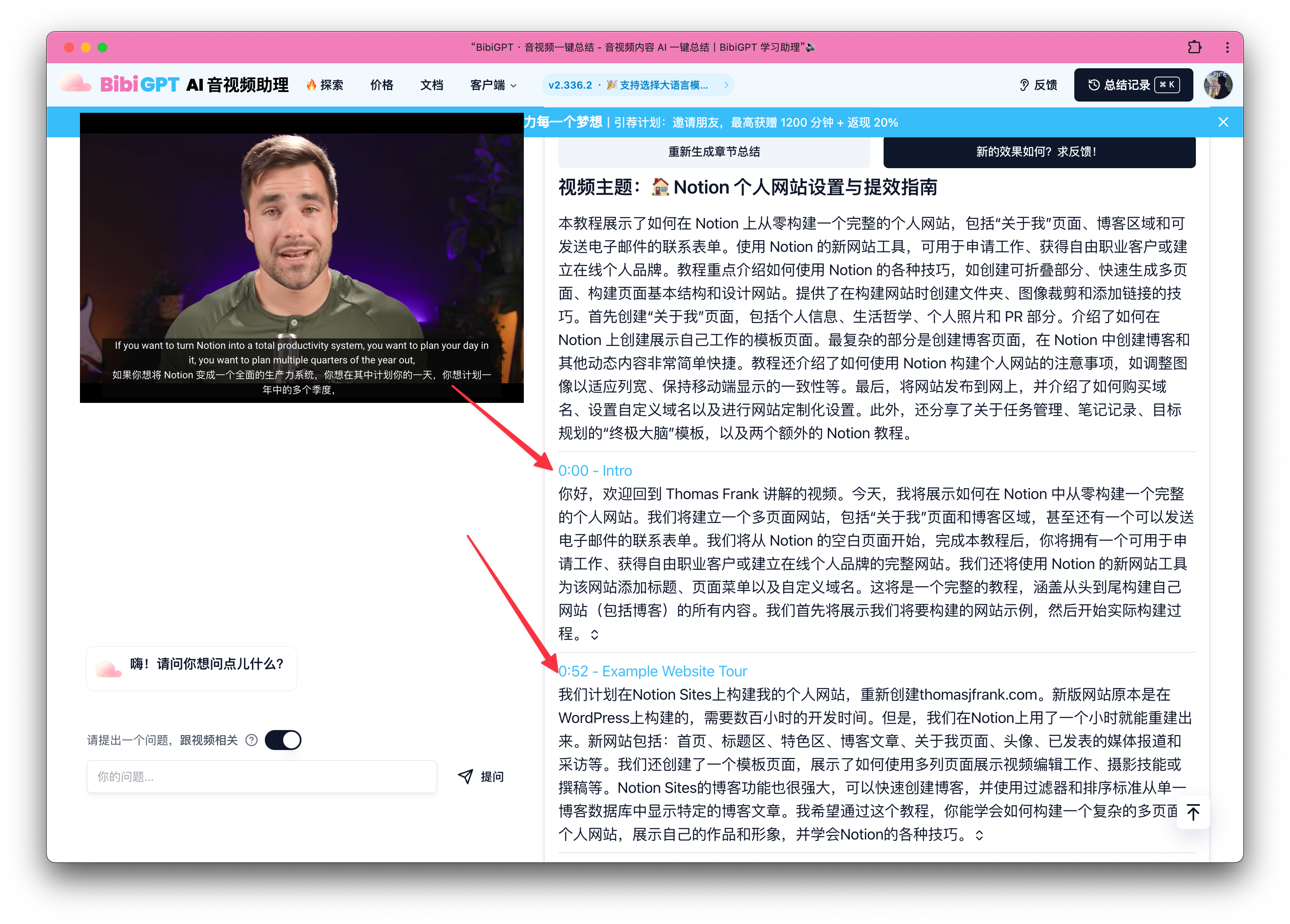Click the 提问 send button
Image resolution: width=1290 pixels, height=924 pixels.
481,776
